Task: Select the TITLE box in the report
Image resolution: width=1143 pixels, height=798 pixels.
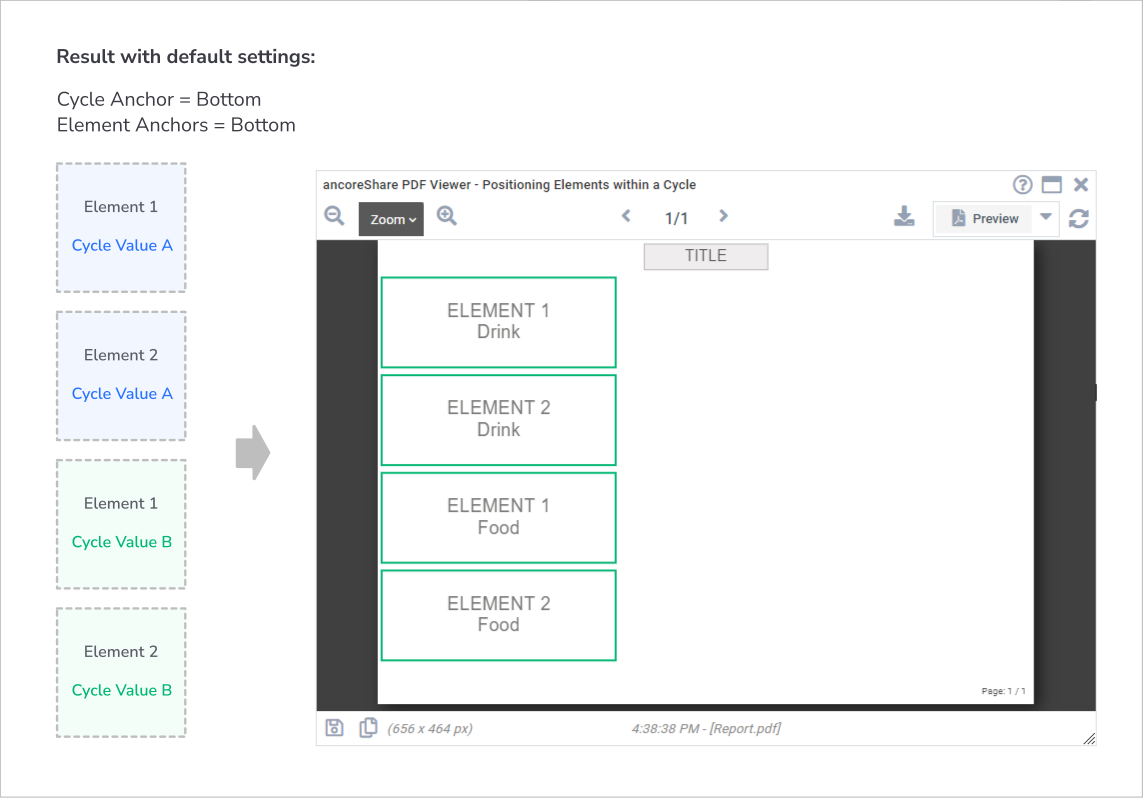Action: [x=706, y=257]
